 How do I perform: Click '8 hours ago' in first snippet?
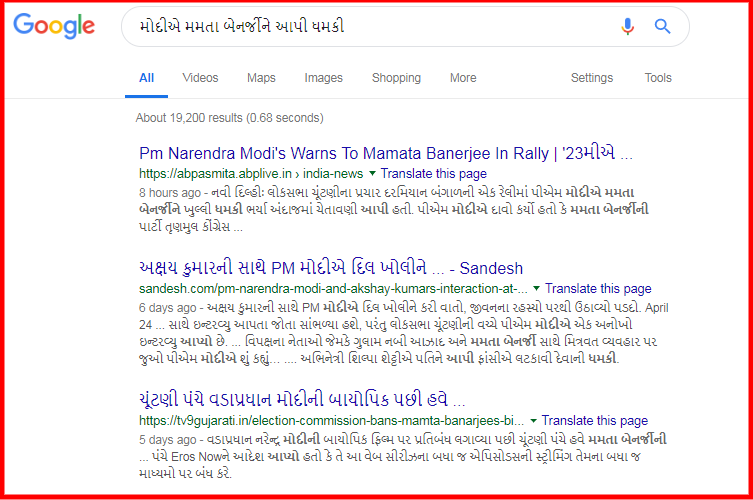[x=170, y=193]
